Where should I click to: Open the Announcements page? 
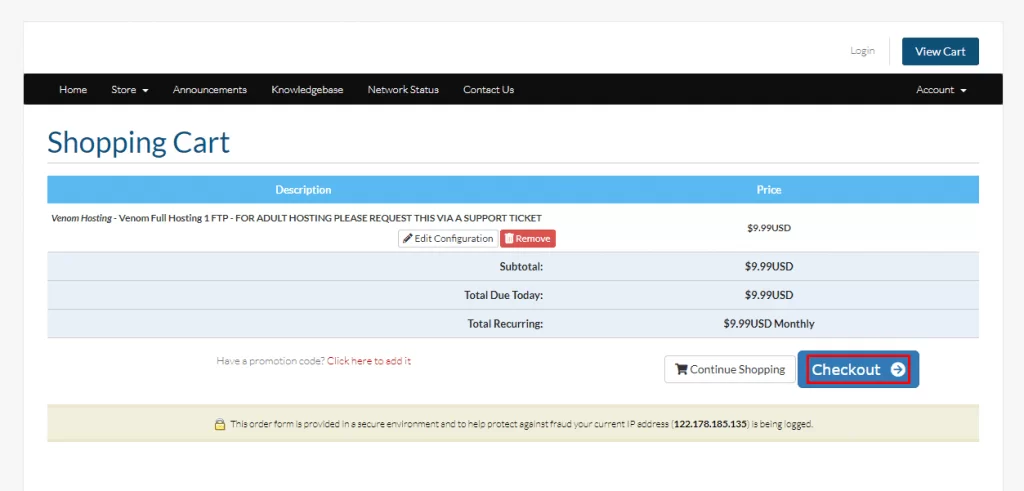click(x=210, y=89)
